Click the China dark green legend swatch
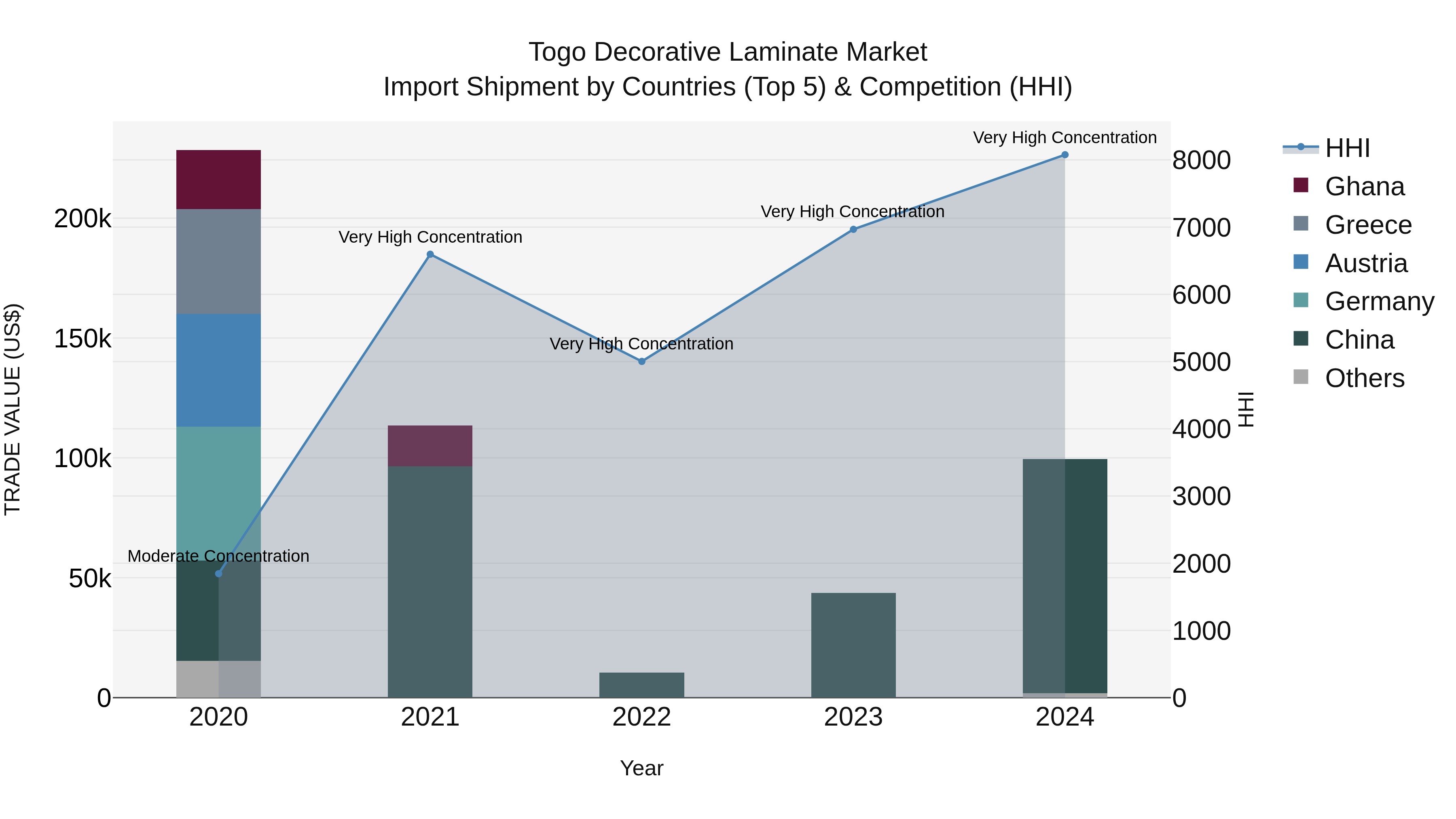The image size is (1456, 819). (x=1301, y=339)
